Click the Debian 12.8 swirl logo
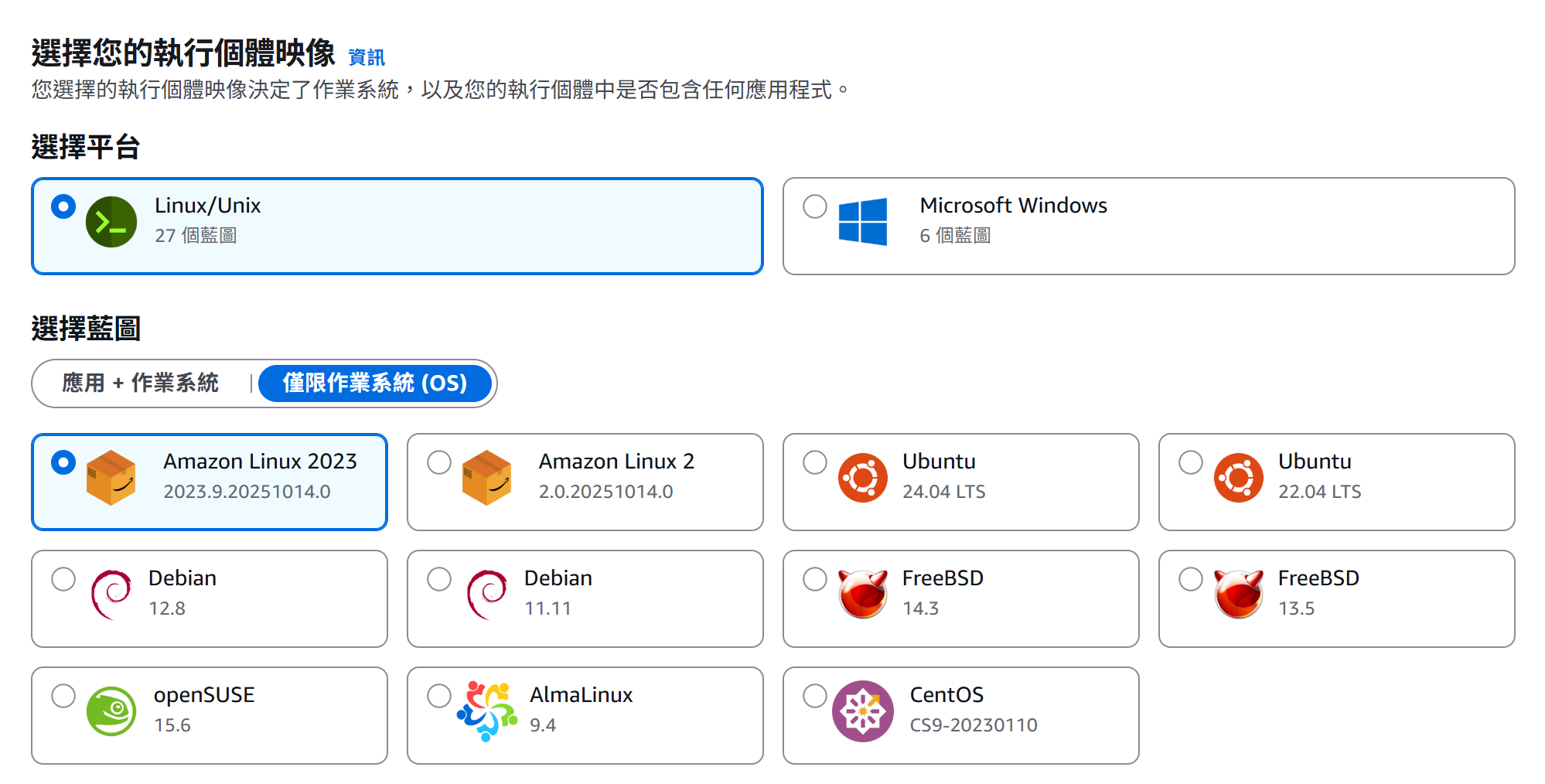Image resolution: width=1545 pixels, height=784 pixels. pos(111,595)
